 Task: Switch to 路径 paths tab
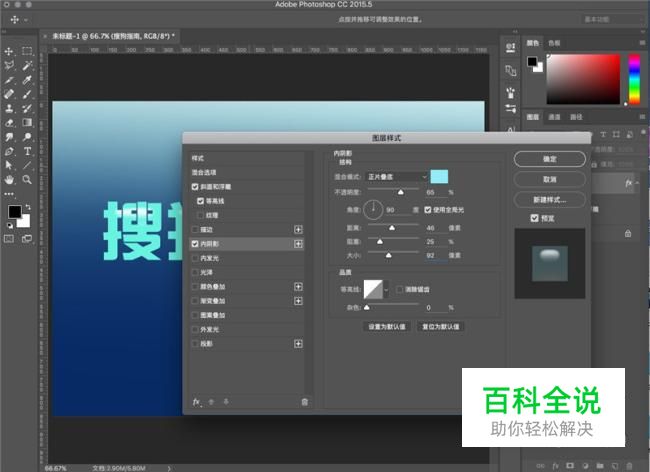point(576,117)
